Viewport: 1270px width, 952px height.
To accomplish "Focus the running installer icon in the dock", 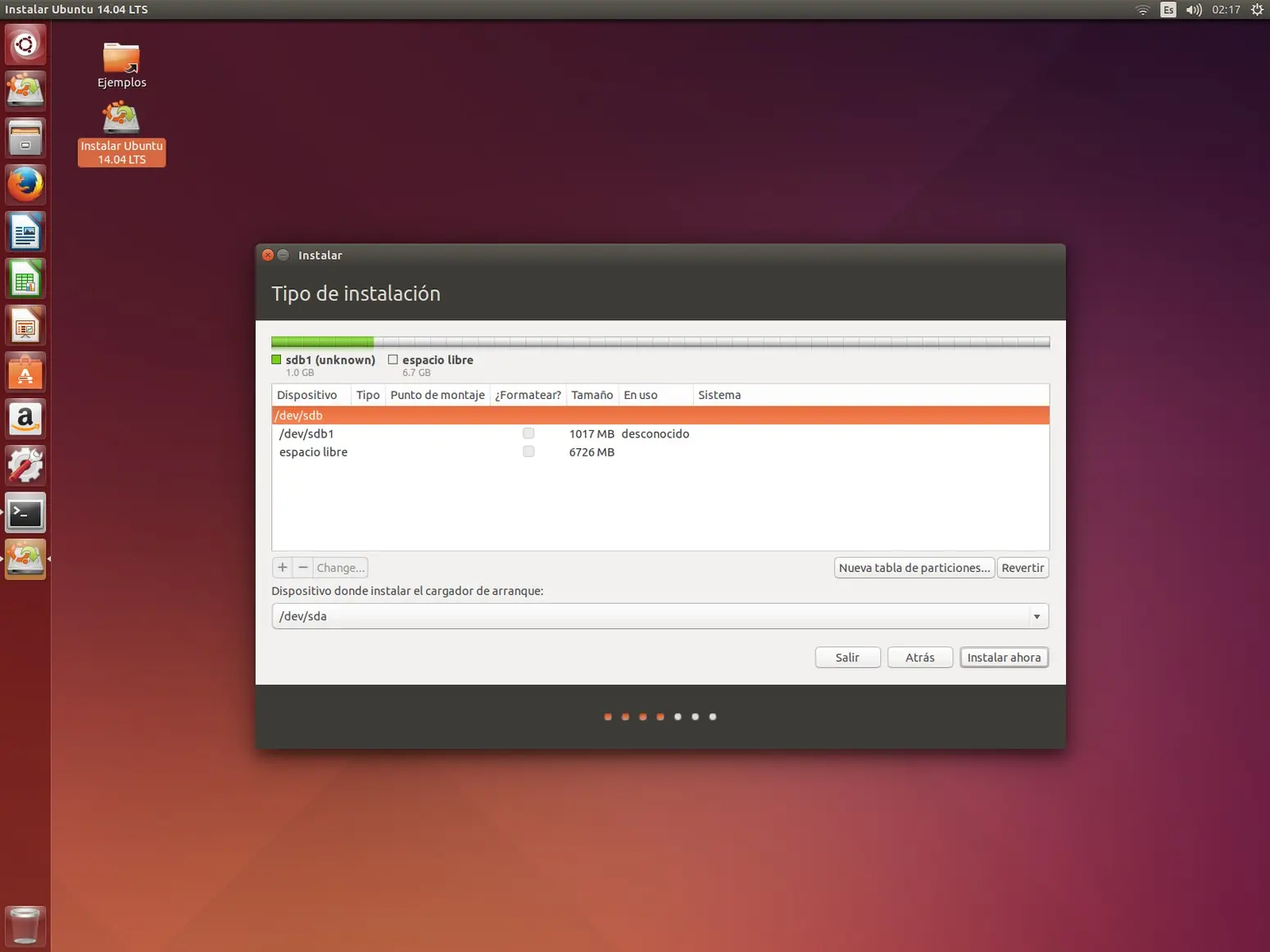I will [x=25, y=560].
